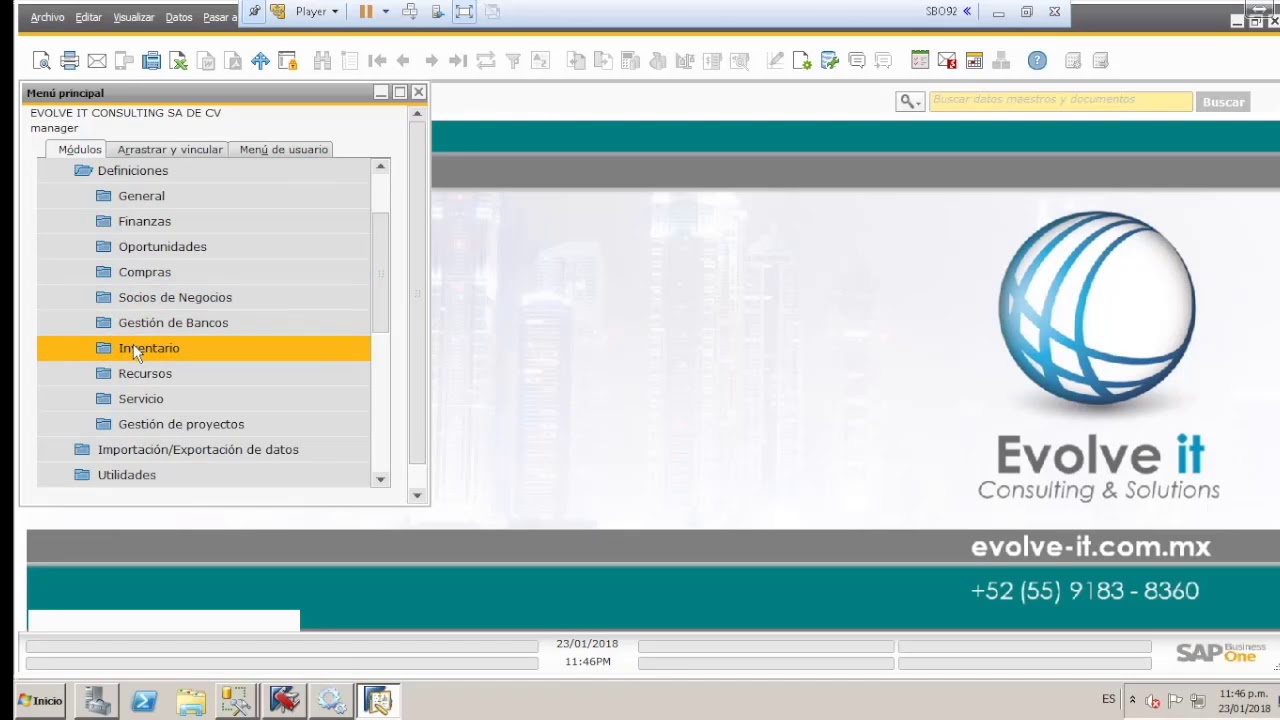Image resolution: width=1280 pixels, height=720 pixels.
Task: Click the Send Email envelope icon
Action: click(x=97, y=61)
